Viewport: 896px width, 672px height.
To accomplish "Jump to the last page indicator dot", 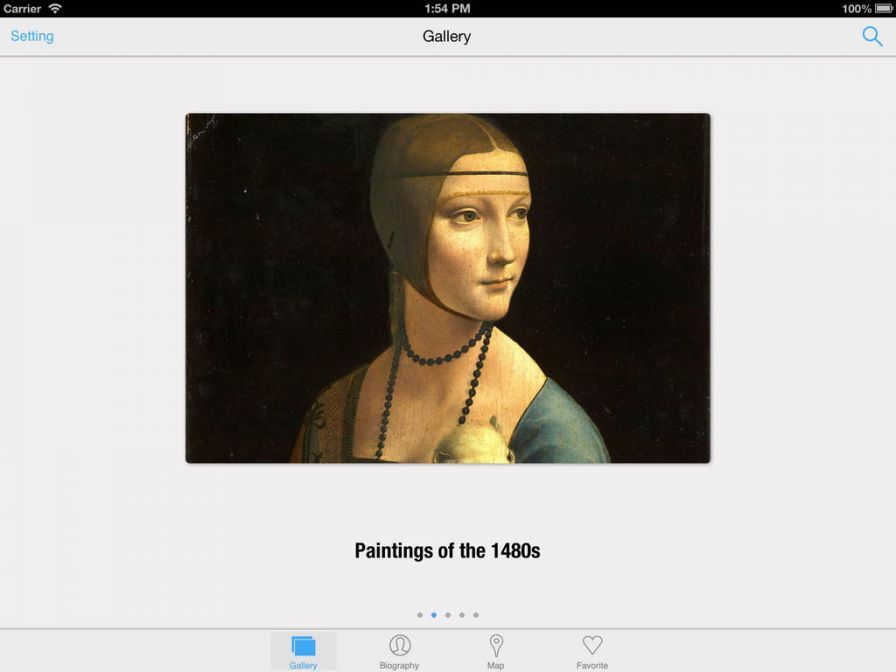I will [x=476, y=615].
